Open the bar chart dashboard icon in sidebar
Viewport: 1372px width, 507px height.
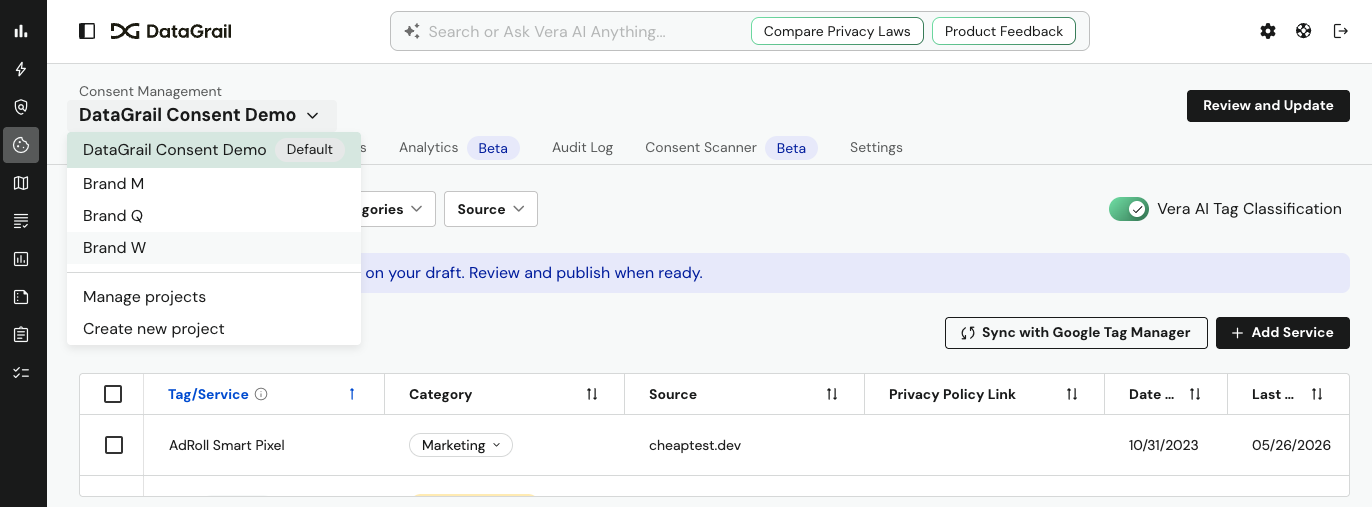pos(21,31)
